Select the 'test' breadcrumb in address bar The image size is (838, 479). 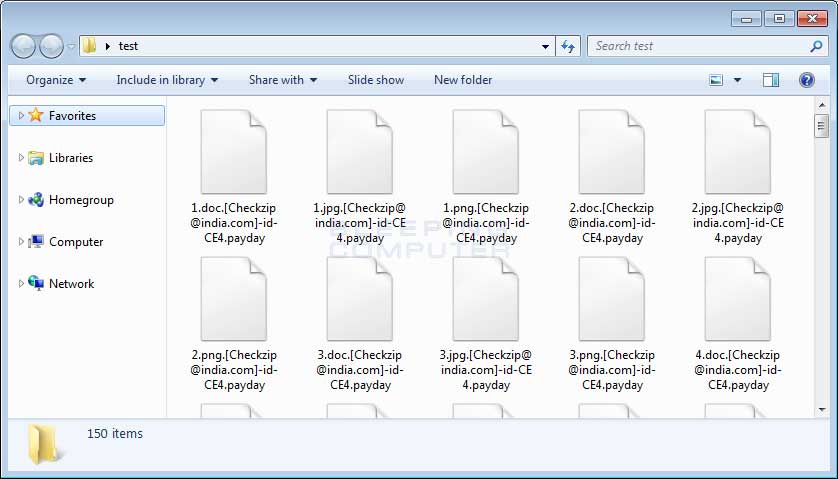(128, 46)
